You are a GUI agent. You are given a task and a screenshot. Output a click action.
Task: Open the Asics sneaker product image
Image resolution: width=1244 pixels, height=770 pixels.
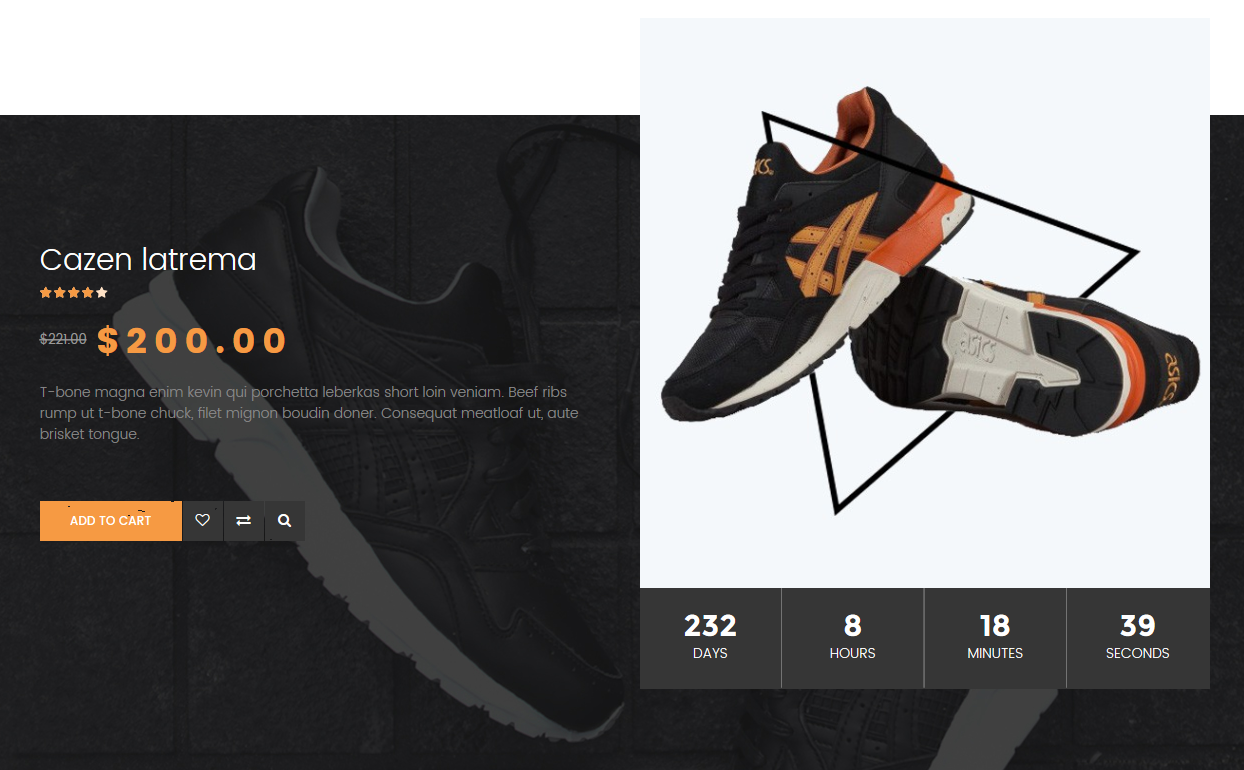925,303
